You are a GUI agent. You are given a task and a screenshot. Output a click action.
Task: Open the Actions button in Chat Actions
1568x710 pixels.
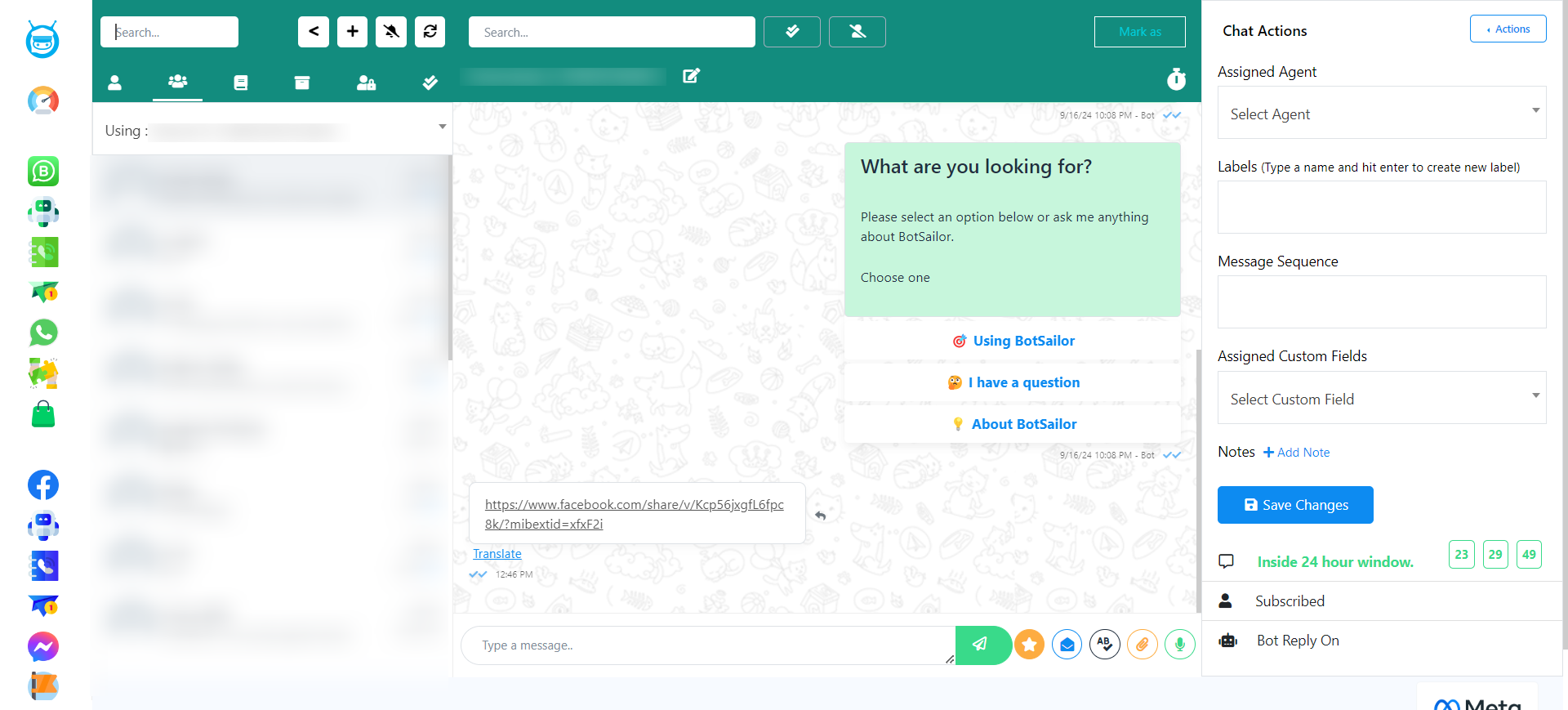(1508, 29)
